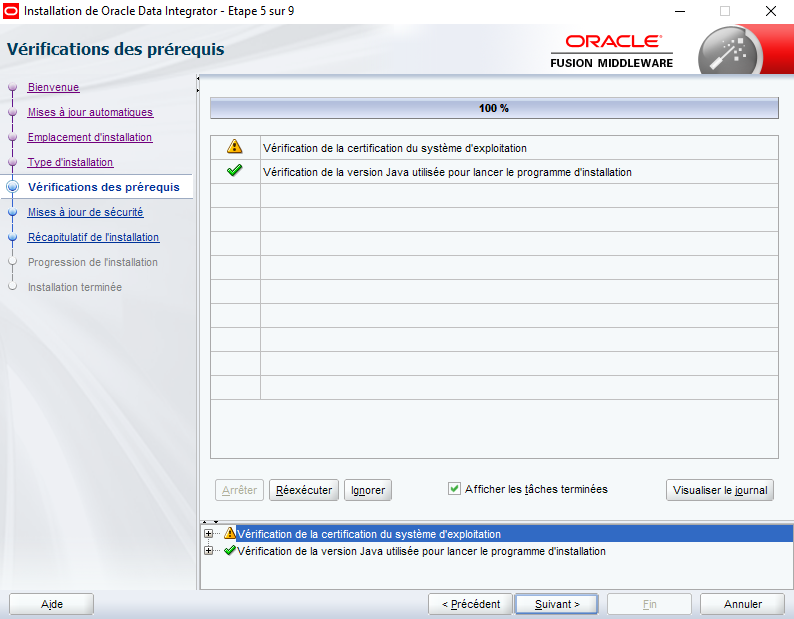Click the Vérifications des prérequis current step bullet
This screenshot has width=794, height=619.
tap(13, 187)
